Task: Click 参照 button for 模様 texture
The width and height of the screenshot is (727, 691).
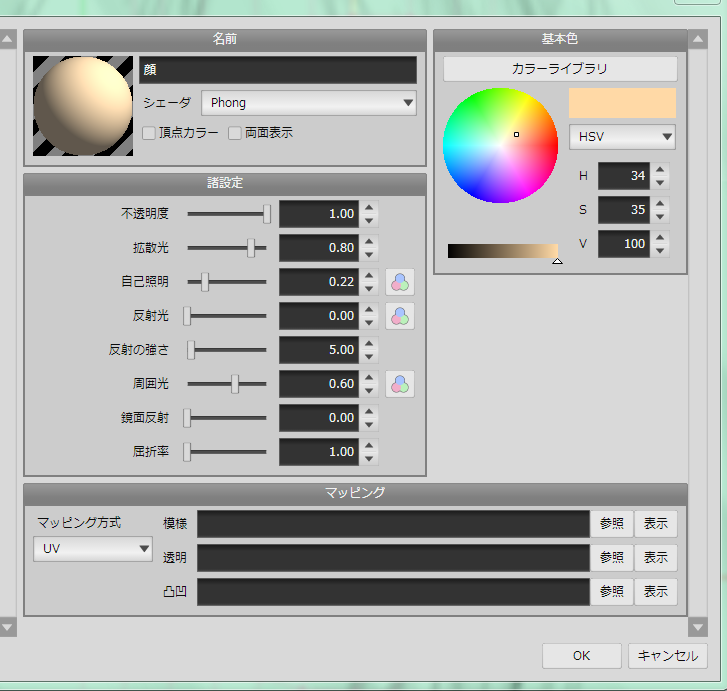Action: 612,524
